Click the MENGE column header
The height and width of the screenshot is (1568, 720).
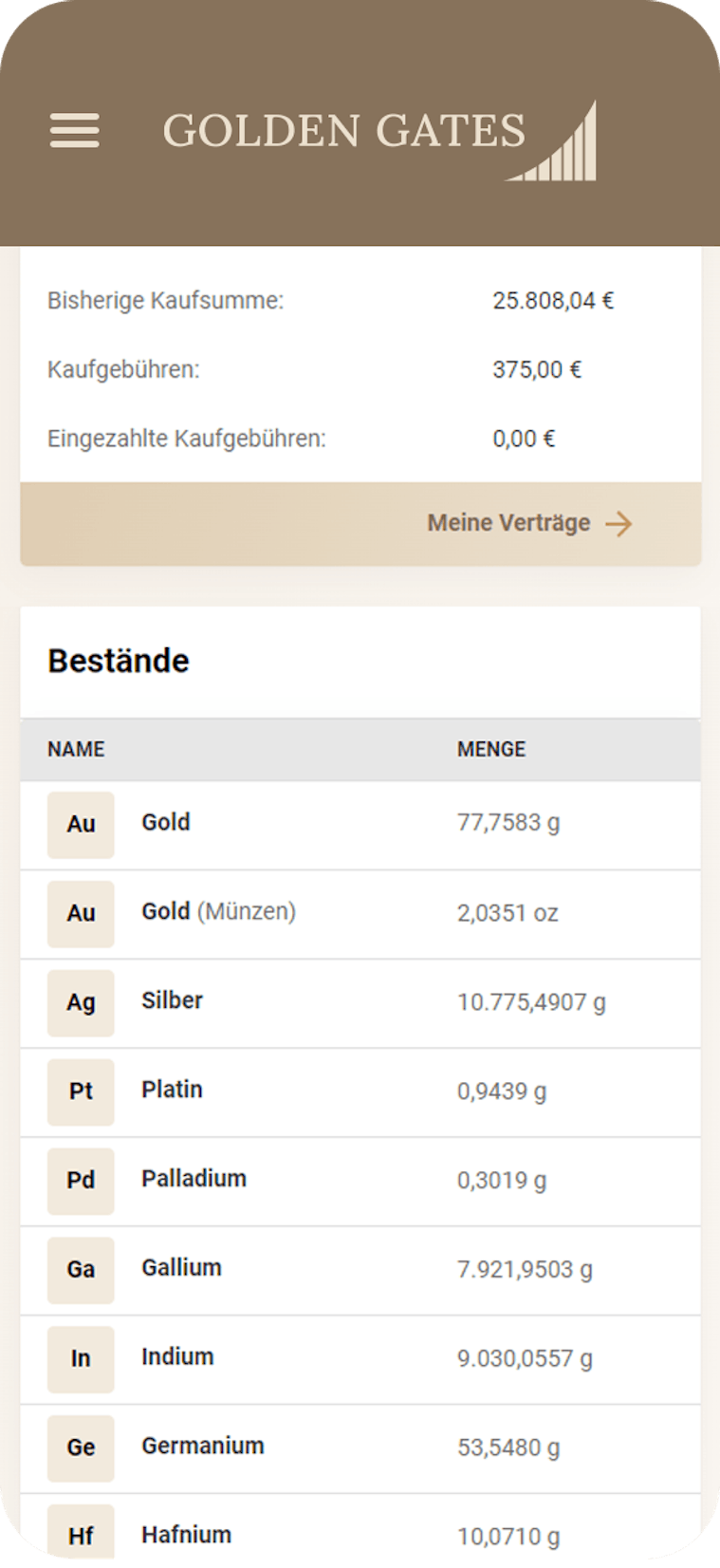491,749
